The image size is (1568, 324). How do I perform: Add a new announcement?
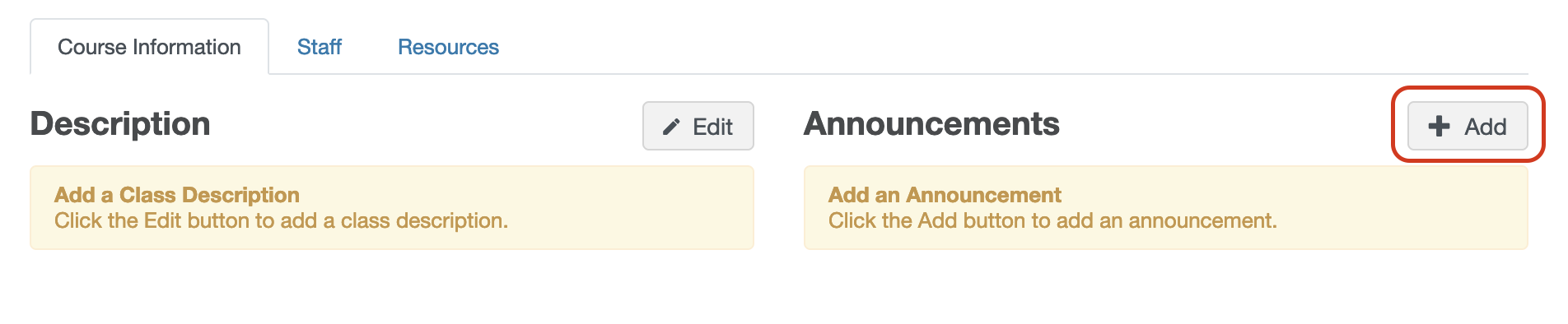click(1468, 126)
